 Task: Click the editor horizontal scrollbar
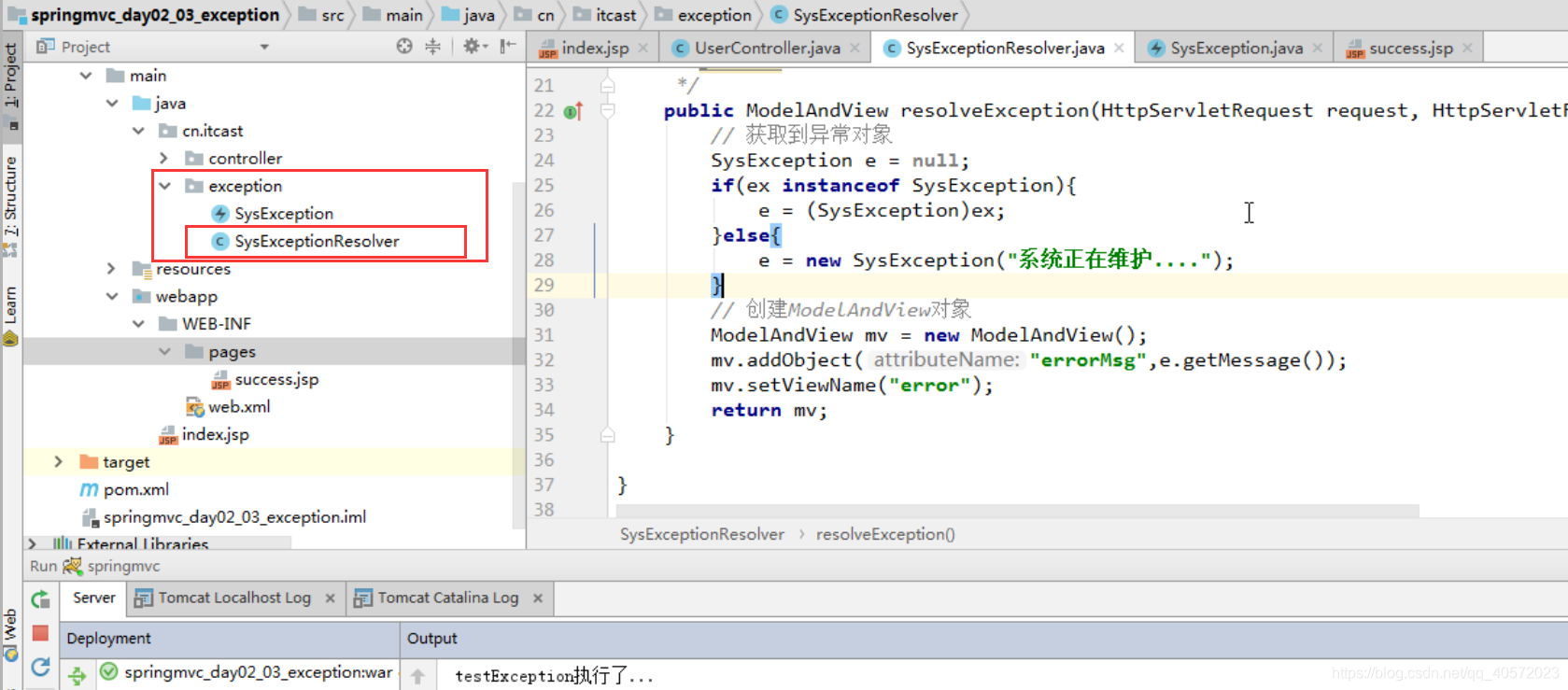point(1018,511)
